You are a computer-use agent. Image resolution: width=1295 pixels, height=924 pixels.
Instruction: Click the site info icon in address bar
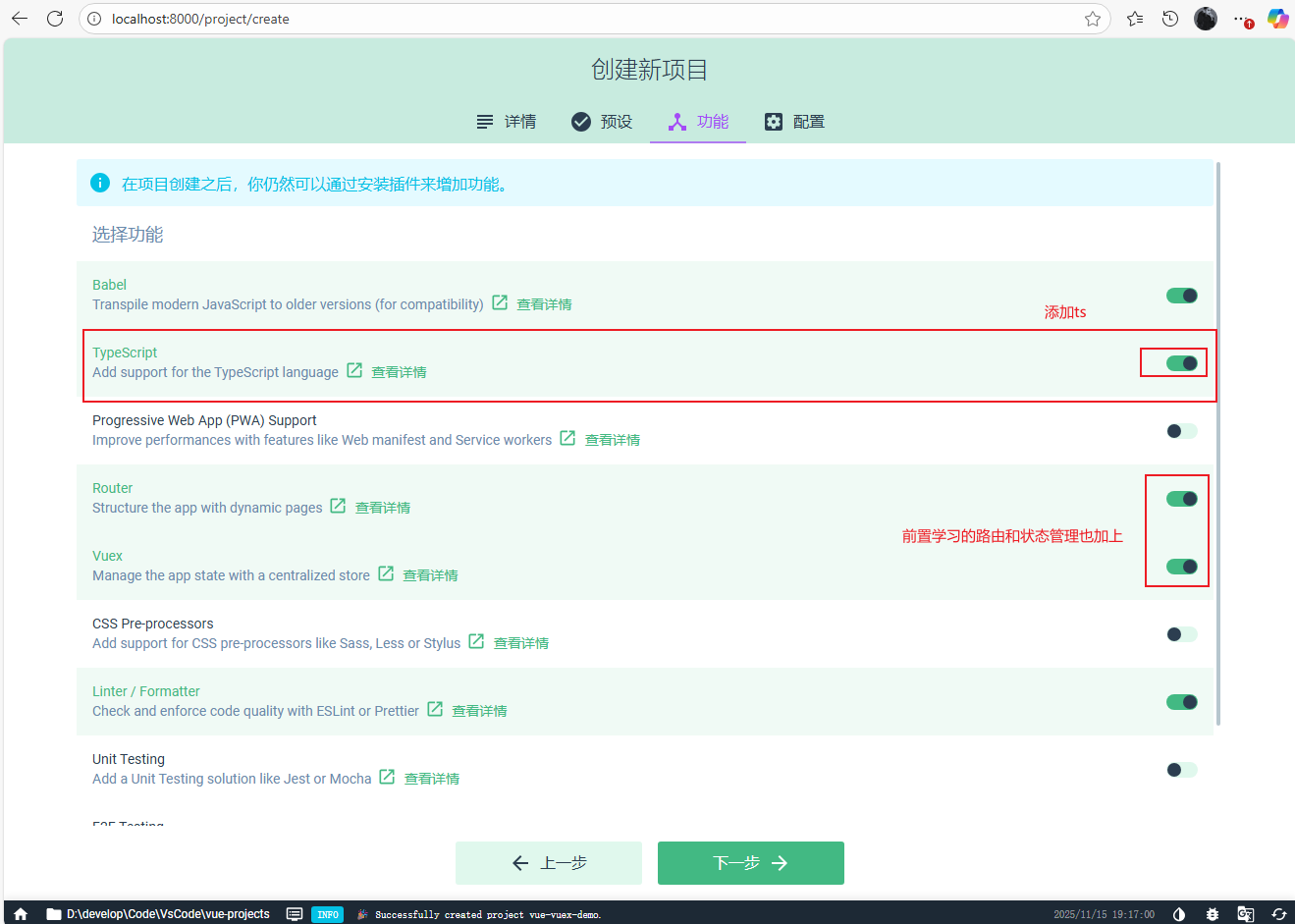point(94,19)
